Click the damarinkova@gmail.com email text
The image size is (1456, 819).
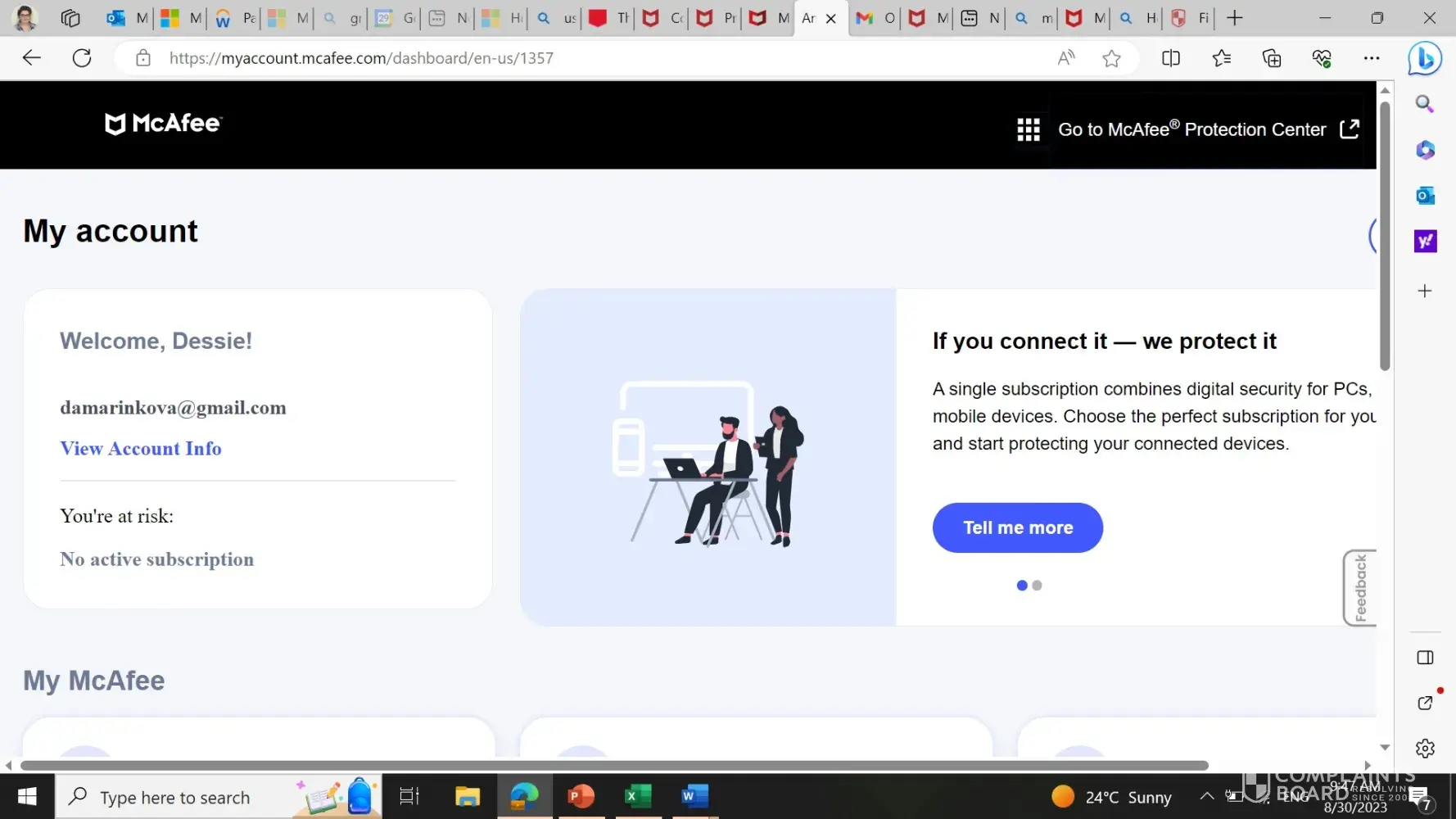point(173,408)
